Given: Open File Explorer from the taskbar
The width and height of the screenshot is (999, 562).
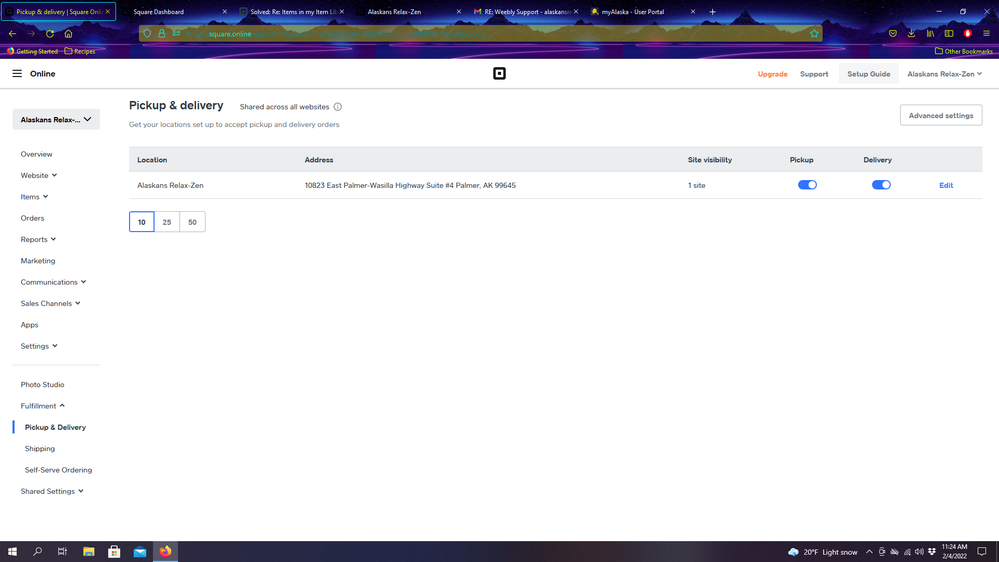Looking at the screenshot, I should [89, 551].
